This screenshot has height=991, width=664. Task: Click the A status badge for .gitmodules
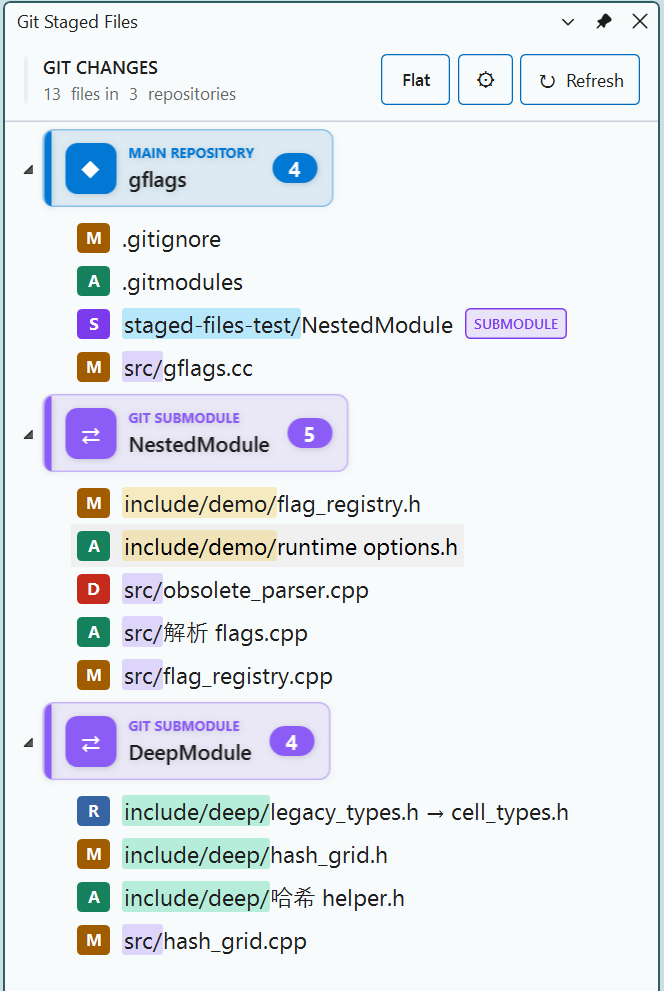pyautogui.click(x=94, y=281)
